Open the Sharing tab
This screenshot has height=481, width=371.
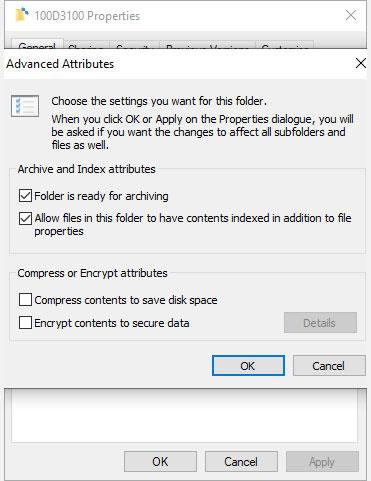pyautogui.click(x=86, y=45)
